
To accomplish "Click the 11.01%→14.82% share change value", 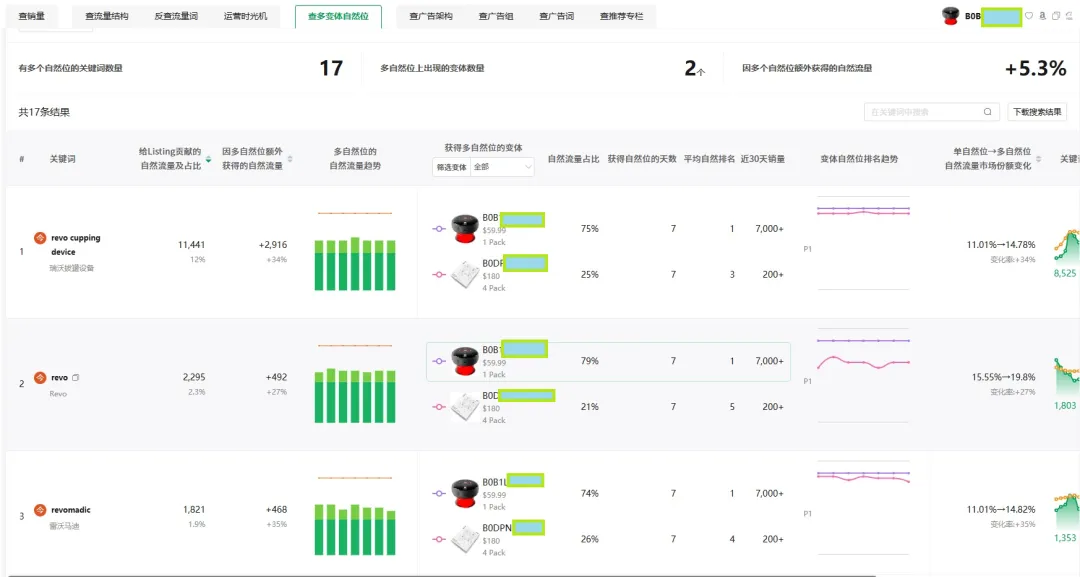I will coord(1001,510).
